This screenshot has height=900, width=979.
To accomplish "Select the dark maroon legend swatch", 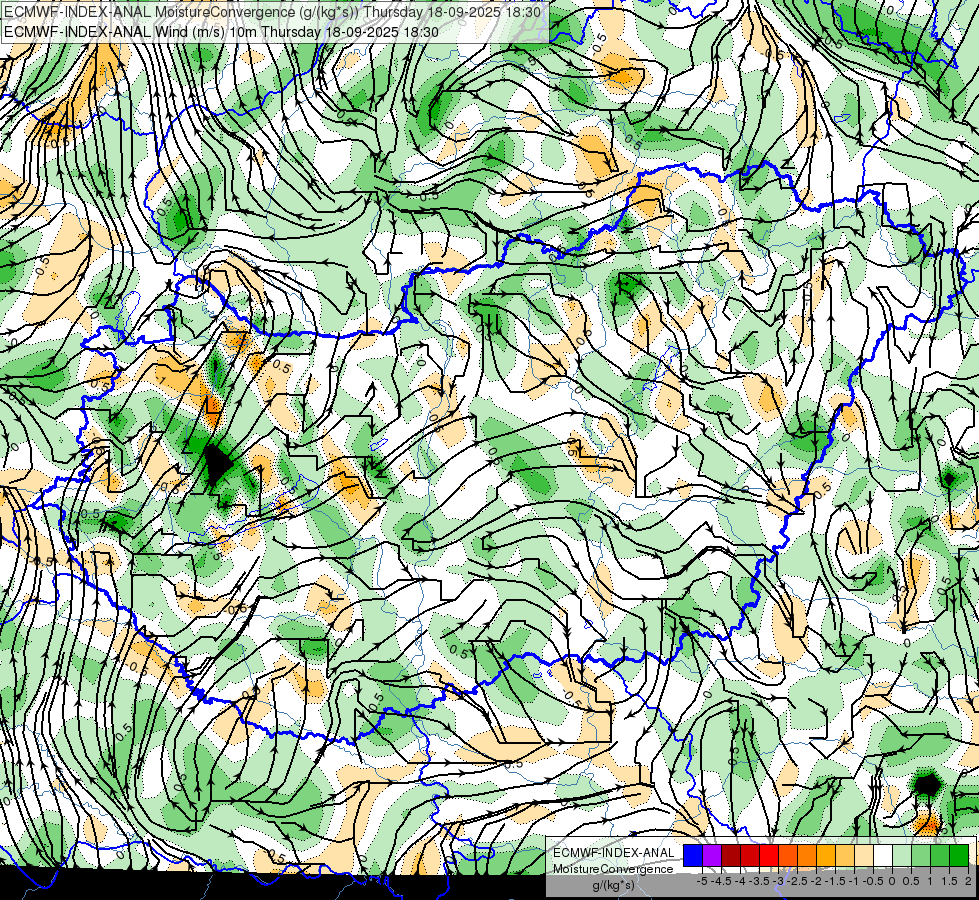I will 731,855.
